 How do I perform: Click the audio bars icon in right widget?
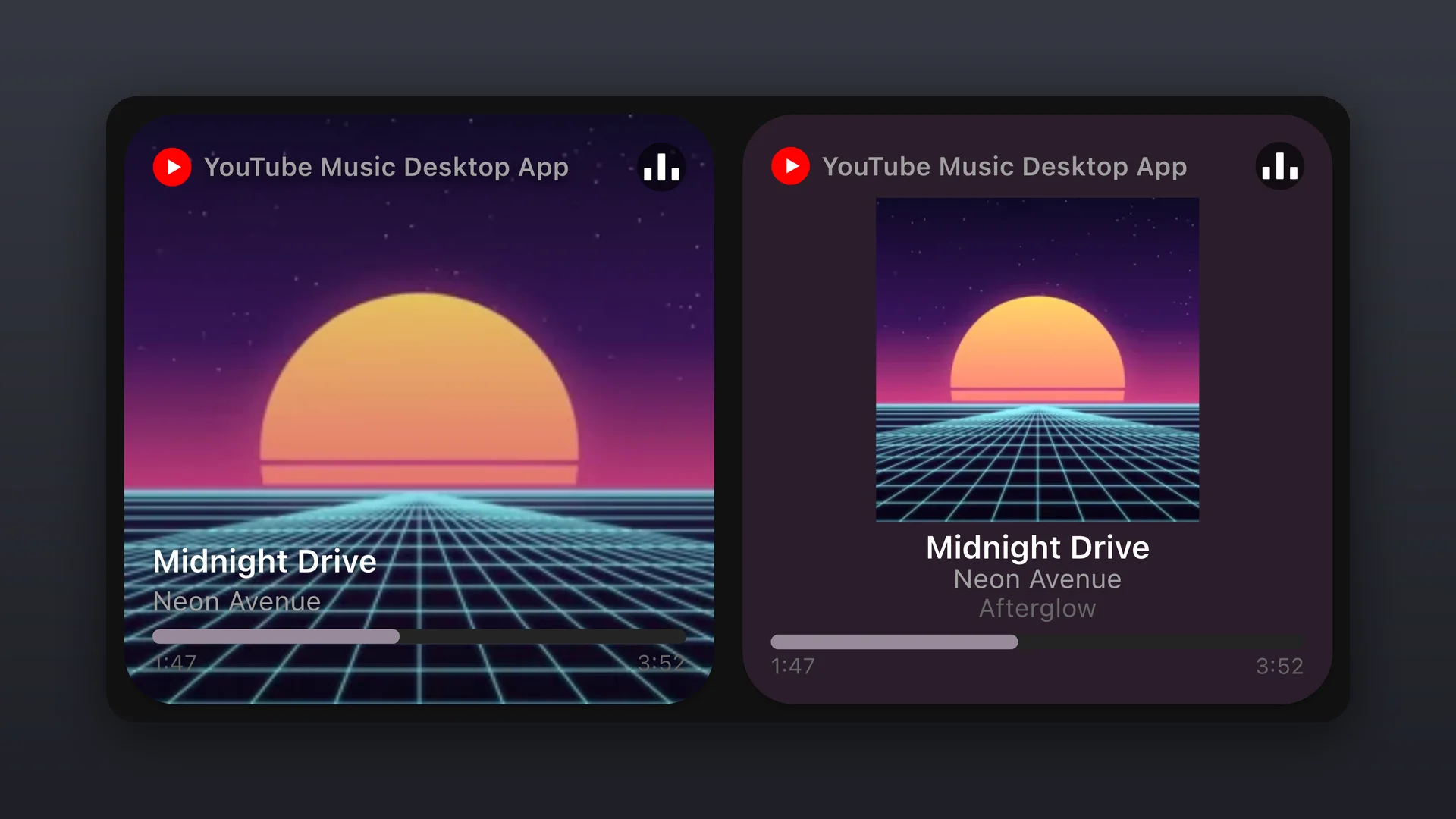(x=1279, y=166)
